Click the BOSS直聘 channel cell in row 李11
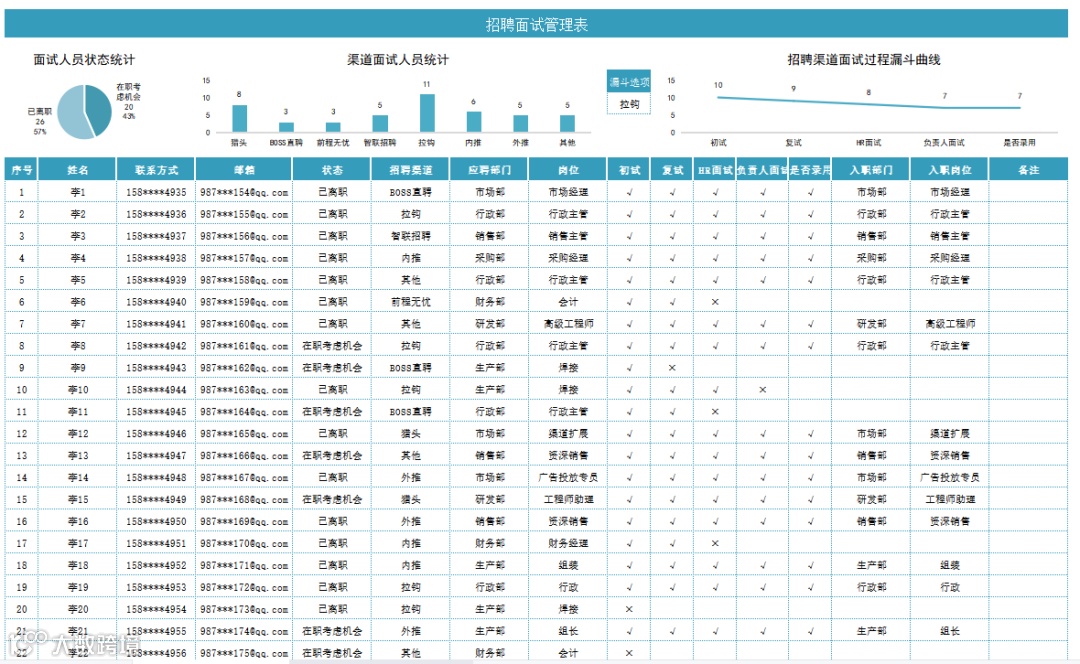 [x=411, y=412]
